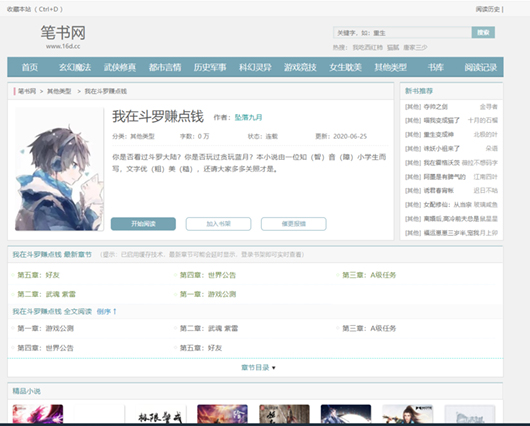Click the search keyword input field

[x=402, y=33]
